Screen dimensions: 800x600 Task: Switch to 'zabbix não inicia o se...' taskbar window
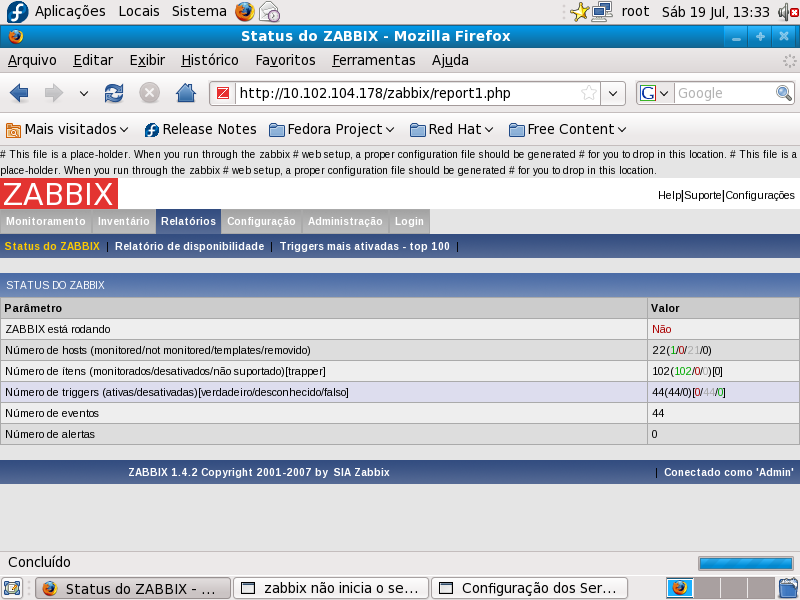coord(332,588)
